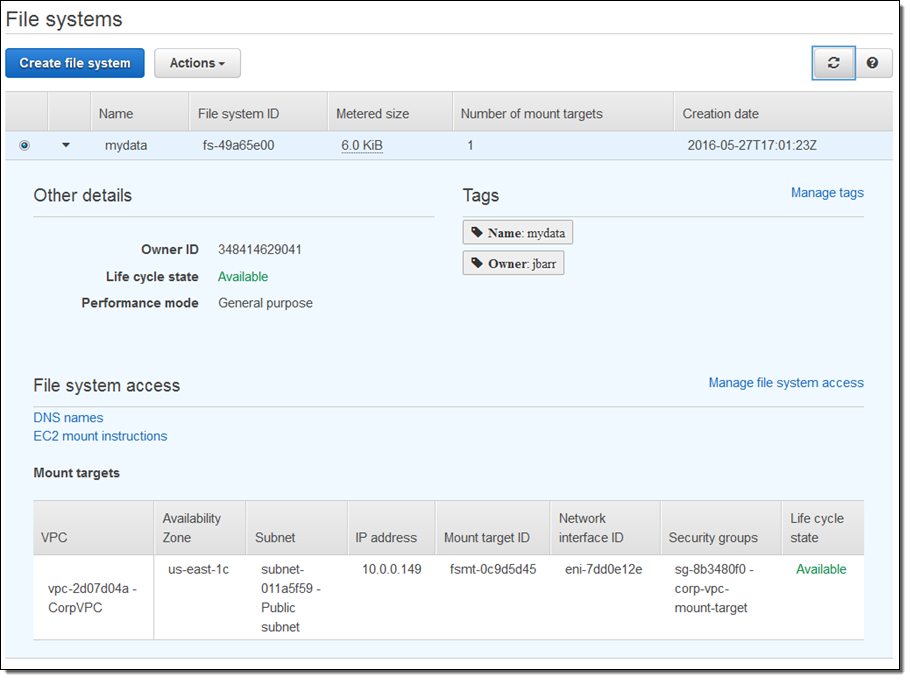Click the DNS names link
The image size is (910, 680).
coord(68,417)
